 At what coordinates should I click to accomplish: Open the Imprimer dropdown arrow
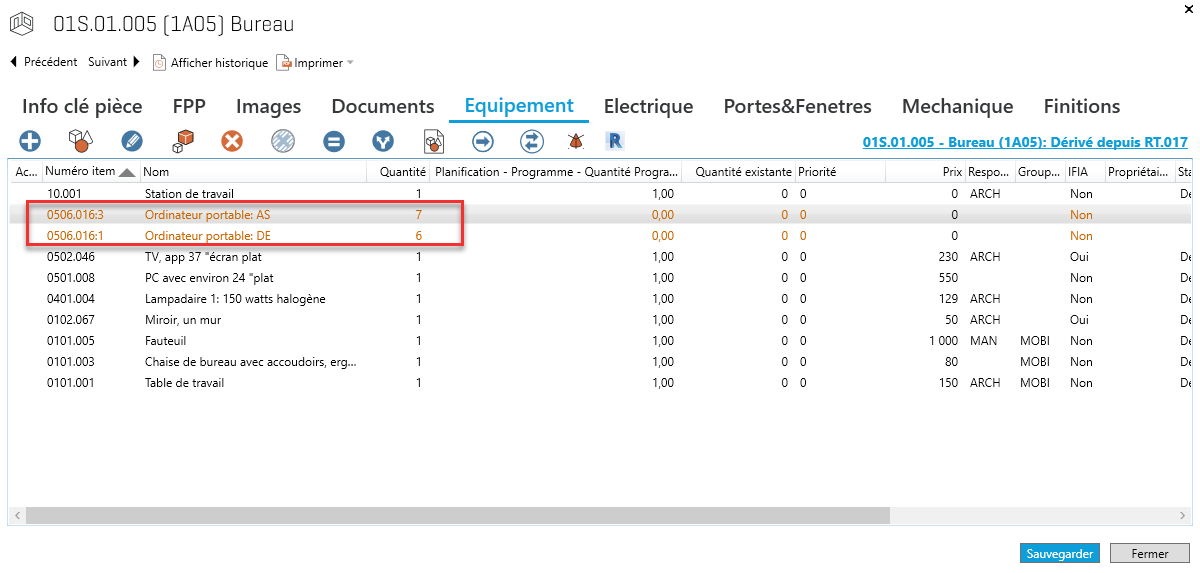tap(350, 63)
